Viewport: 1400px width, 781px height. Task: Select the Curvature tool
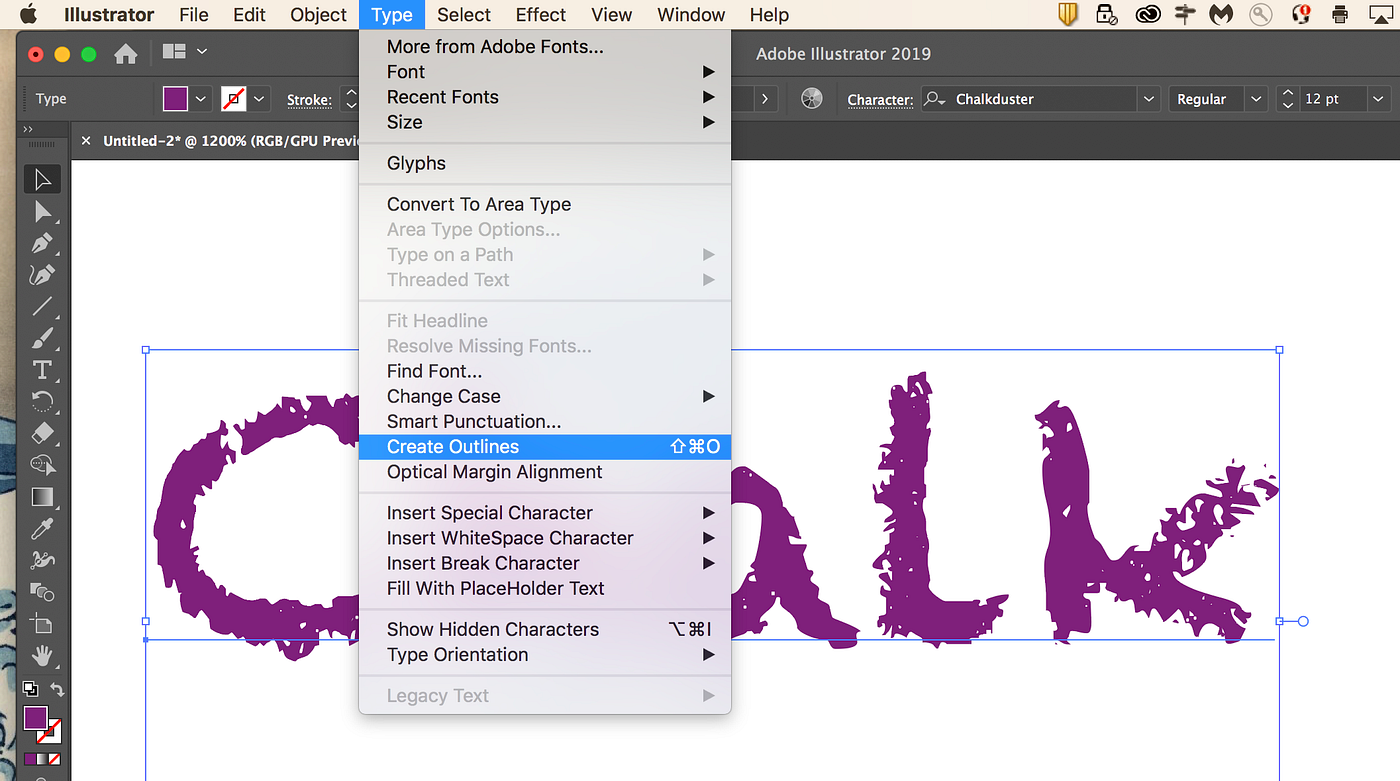pos(42,275)
